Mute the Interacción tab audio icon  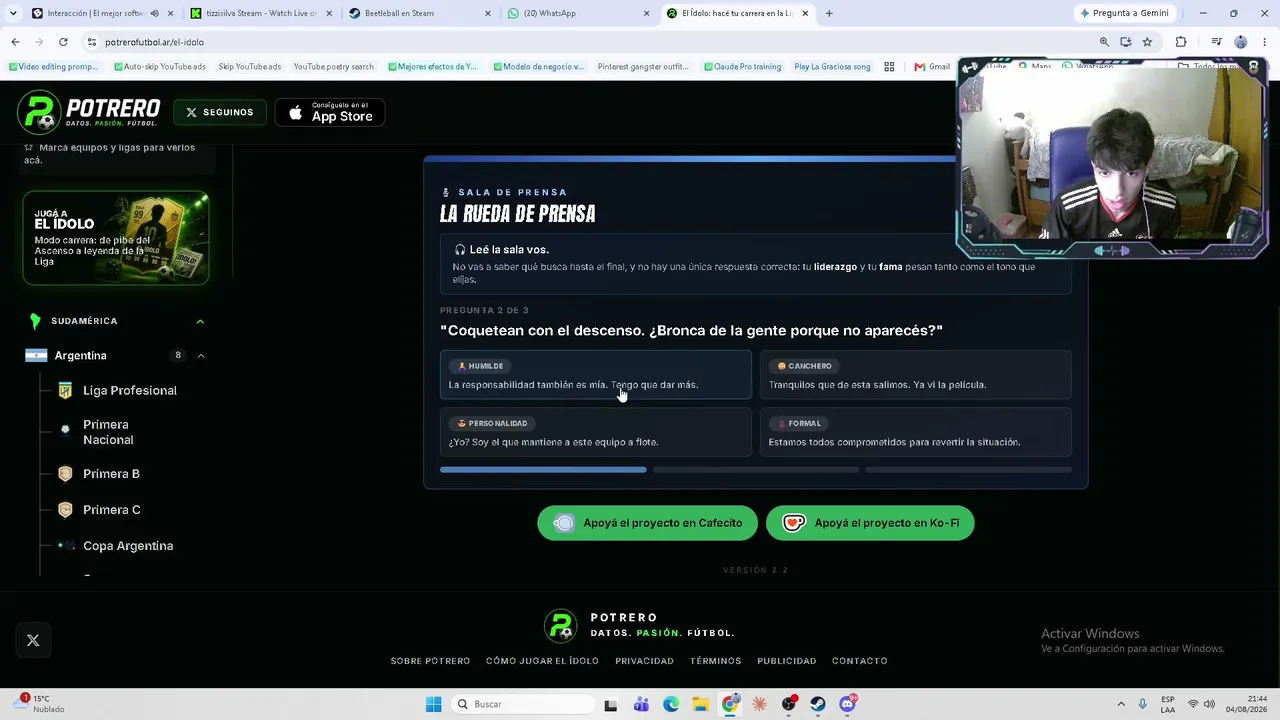154,13
